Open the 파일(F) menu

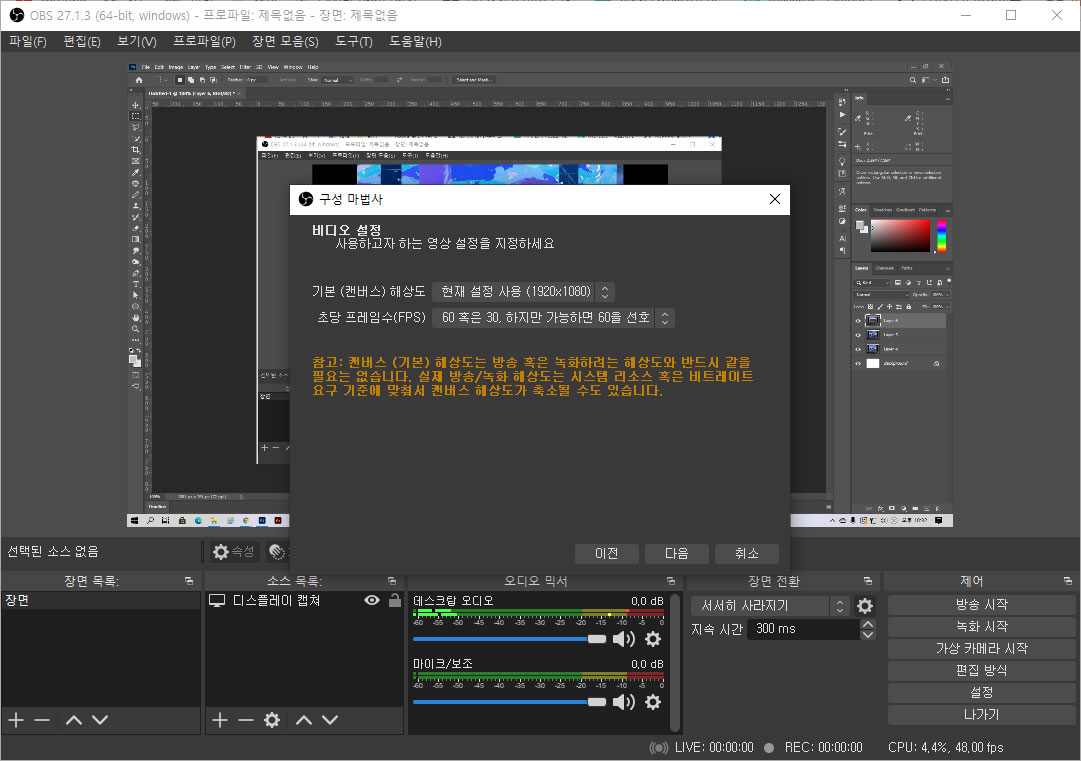28,41
